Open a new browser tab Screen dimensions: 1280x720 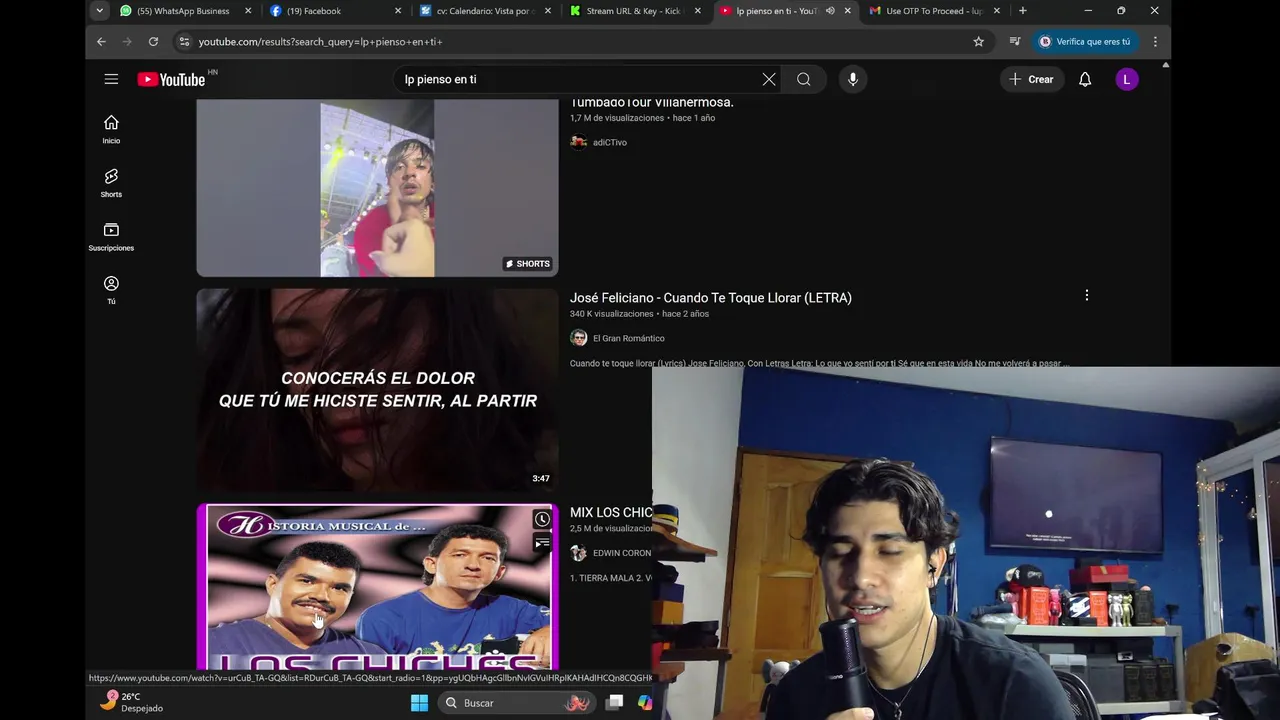(1022, 11)
